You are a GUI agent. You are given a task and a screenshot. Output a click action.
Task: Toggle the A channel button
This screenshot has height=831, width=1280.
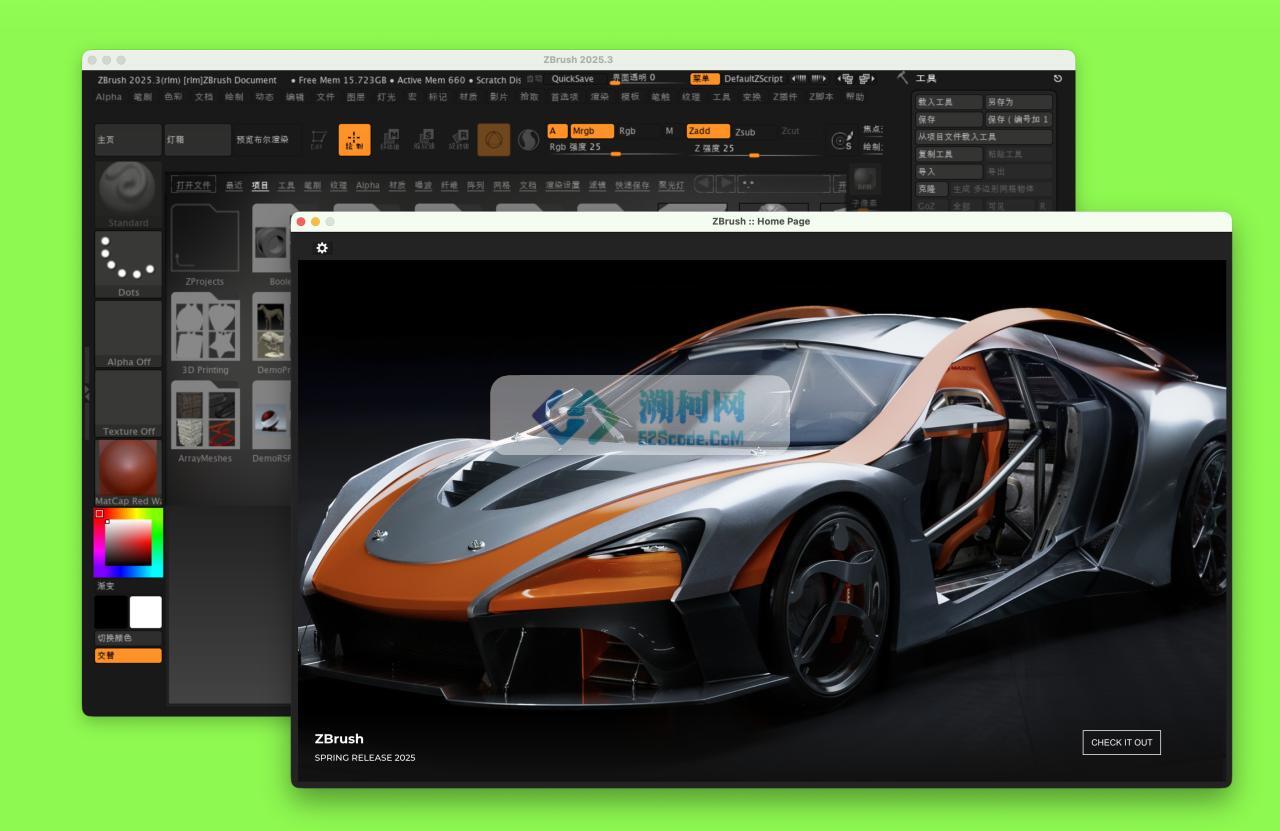557,131
